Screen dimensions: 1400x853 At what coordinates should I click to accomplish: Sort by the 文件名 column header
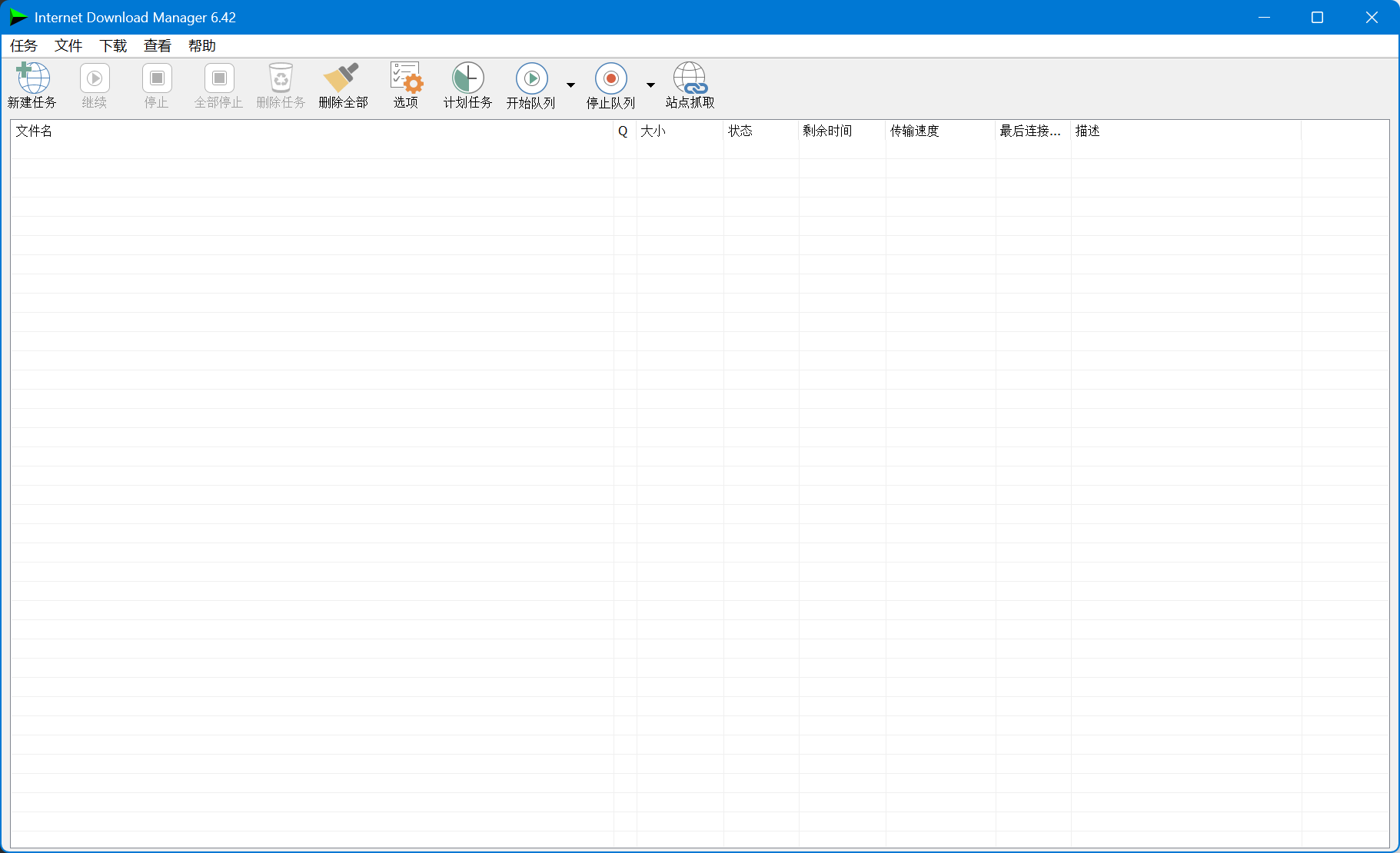[312, 131]
